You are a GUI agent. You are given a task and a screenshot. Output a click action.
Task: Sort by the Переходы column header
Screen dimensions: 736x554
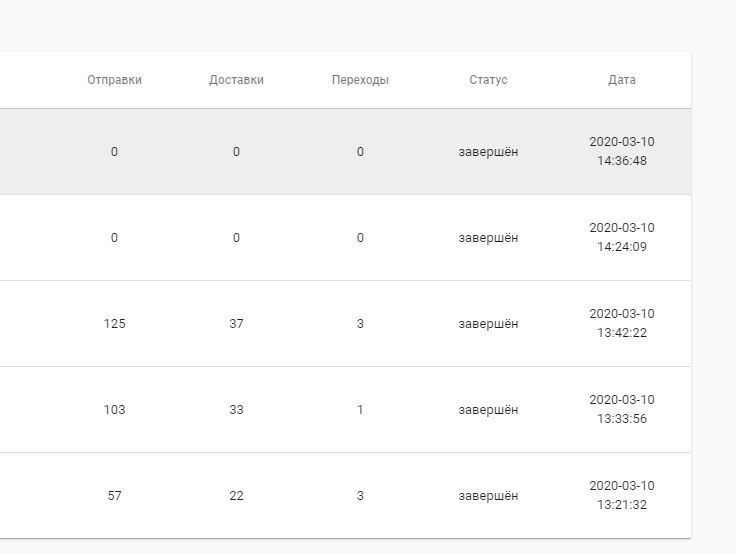click(x=360, y=80)
